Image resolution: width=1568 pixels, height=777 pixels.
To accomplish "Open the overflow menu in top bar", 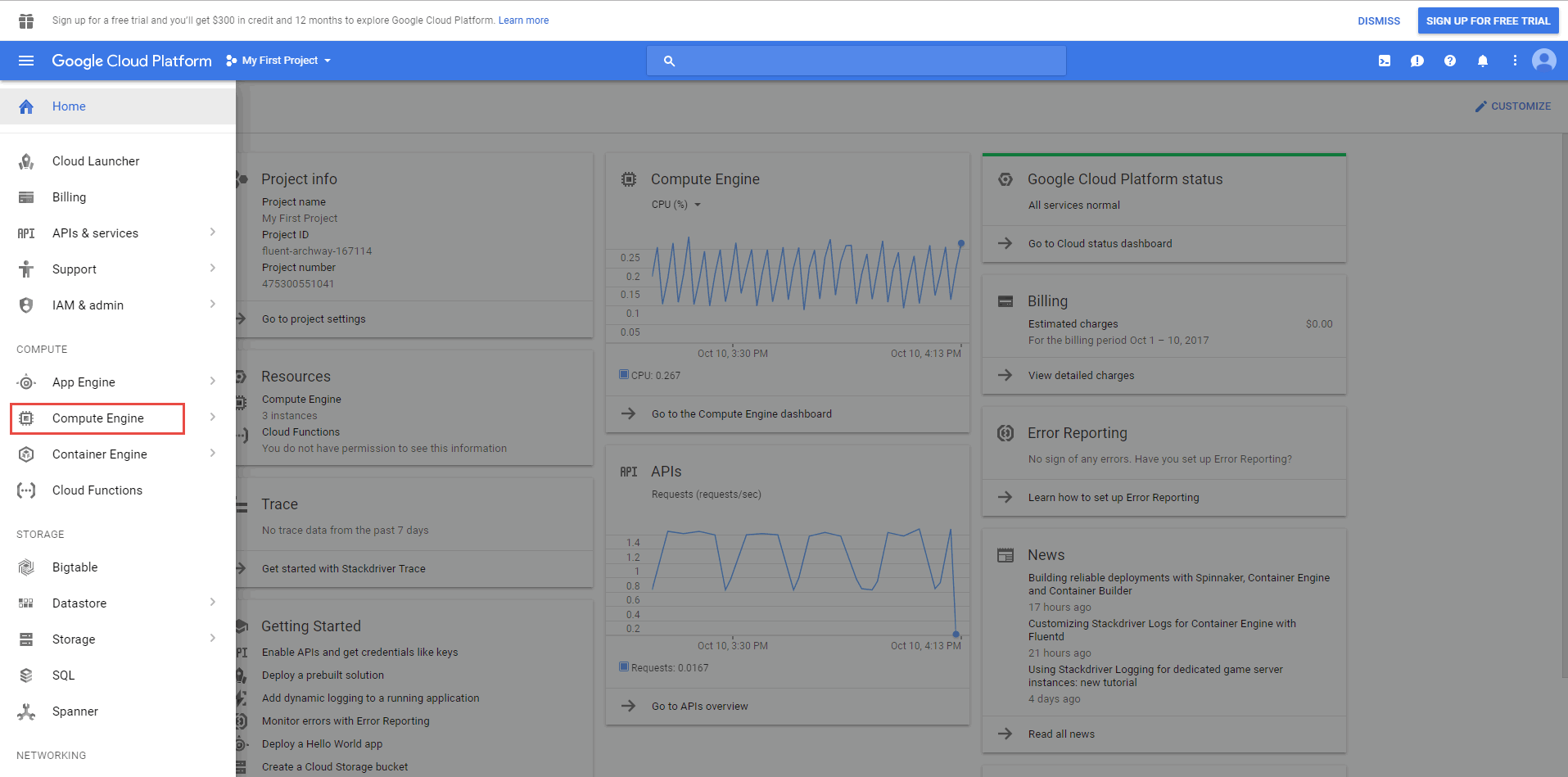I will (1514, 60).
